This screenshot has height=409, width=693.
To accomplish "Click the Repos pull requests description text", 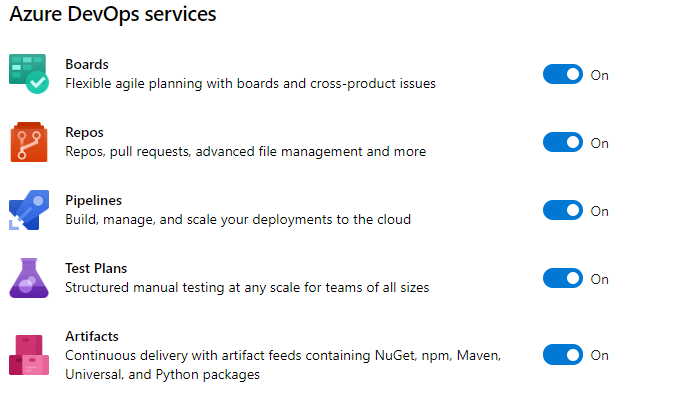I will (x=245, y=152).
